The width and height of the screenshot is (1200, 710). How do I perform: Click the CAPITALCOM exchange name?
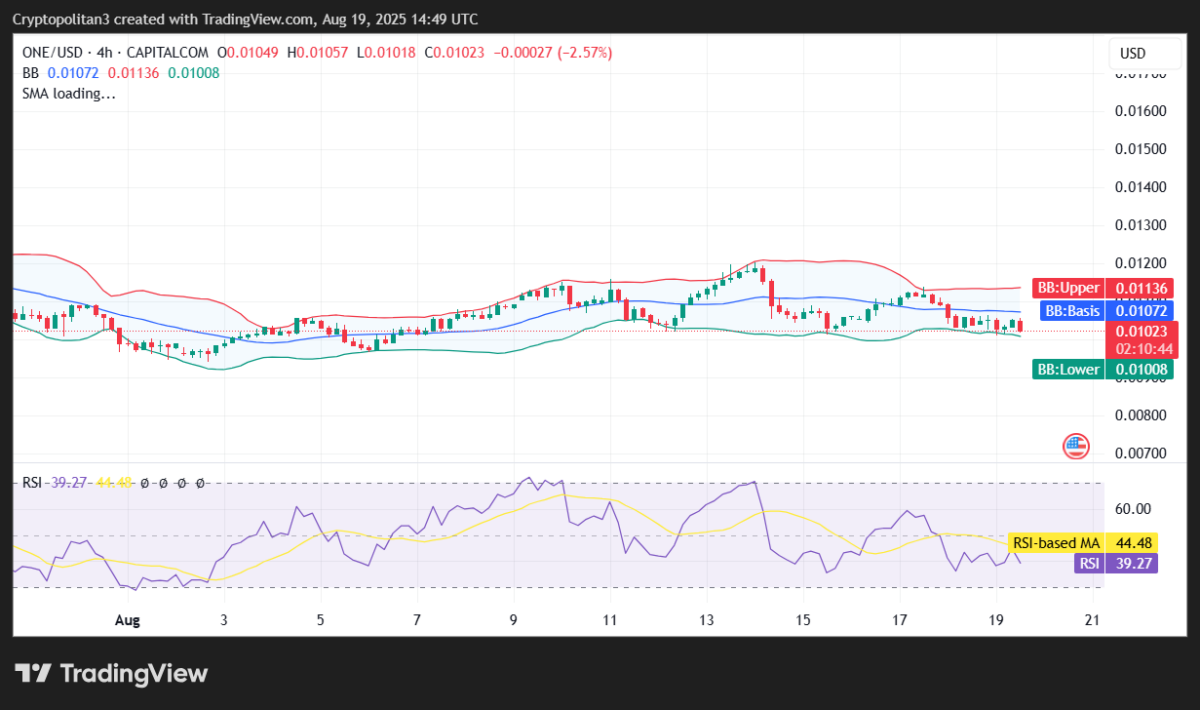click(x=168, y=52)
